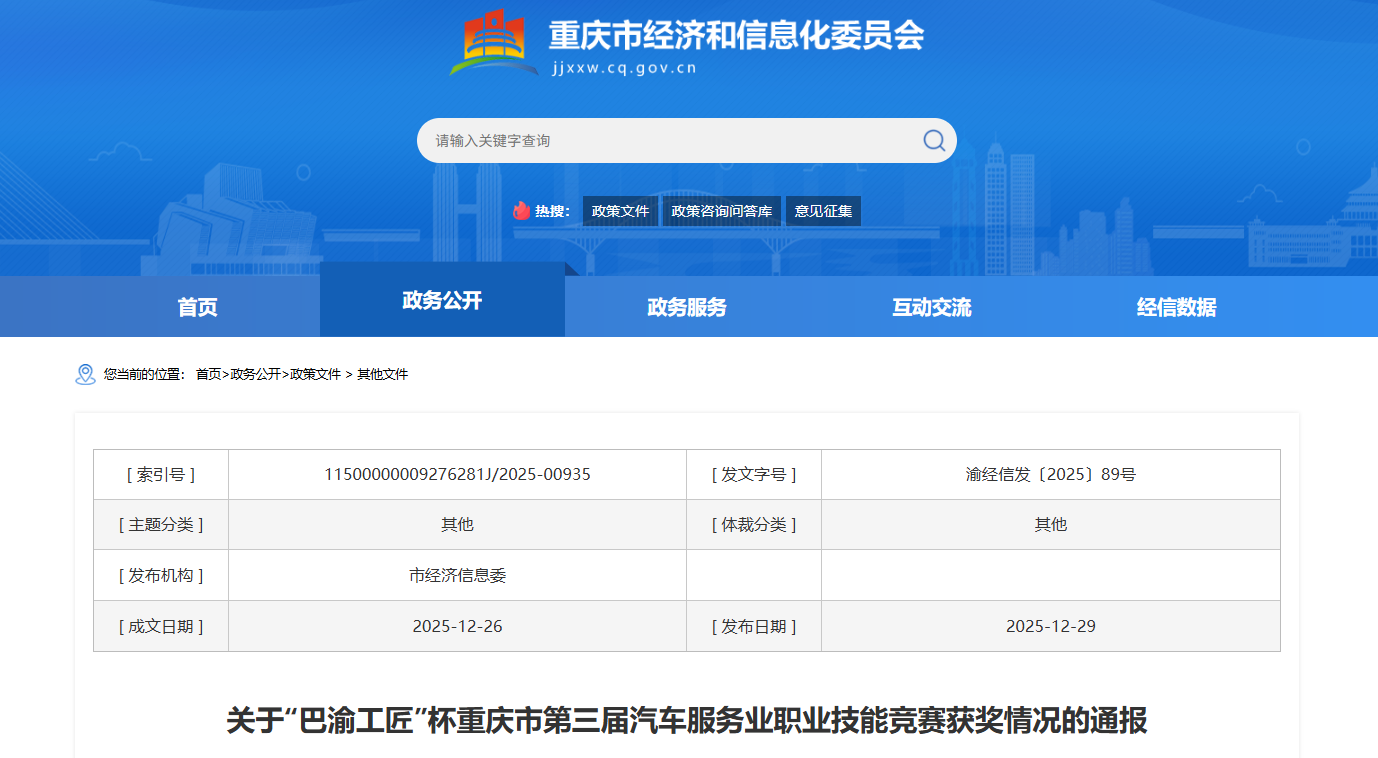Open the 经信数据 navigation tab
The width and height of the screenshot is (1378, 758).
click(x=1177, y=307)
